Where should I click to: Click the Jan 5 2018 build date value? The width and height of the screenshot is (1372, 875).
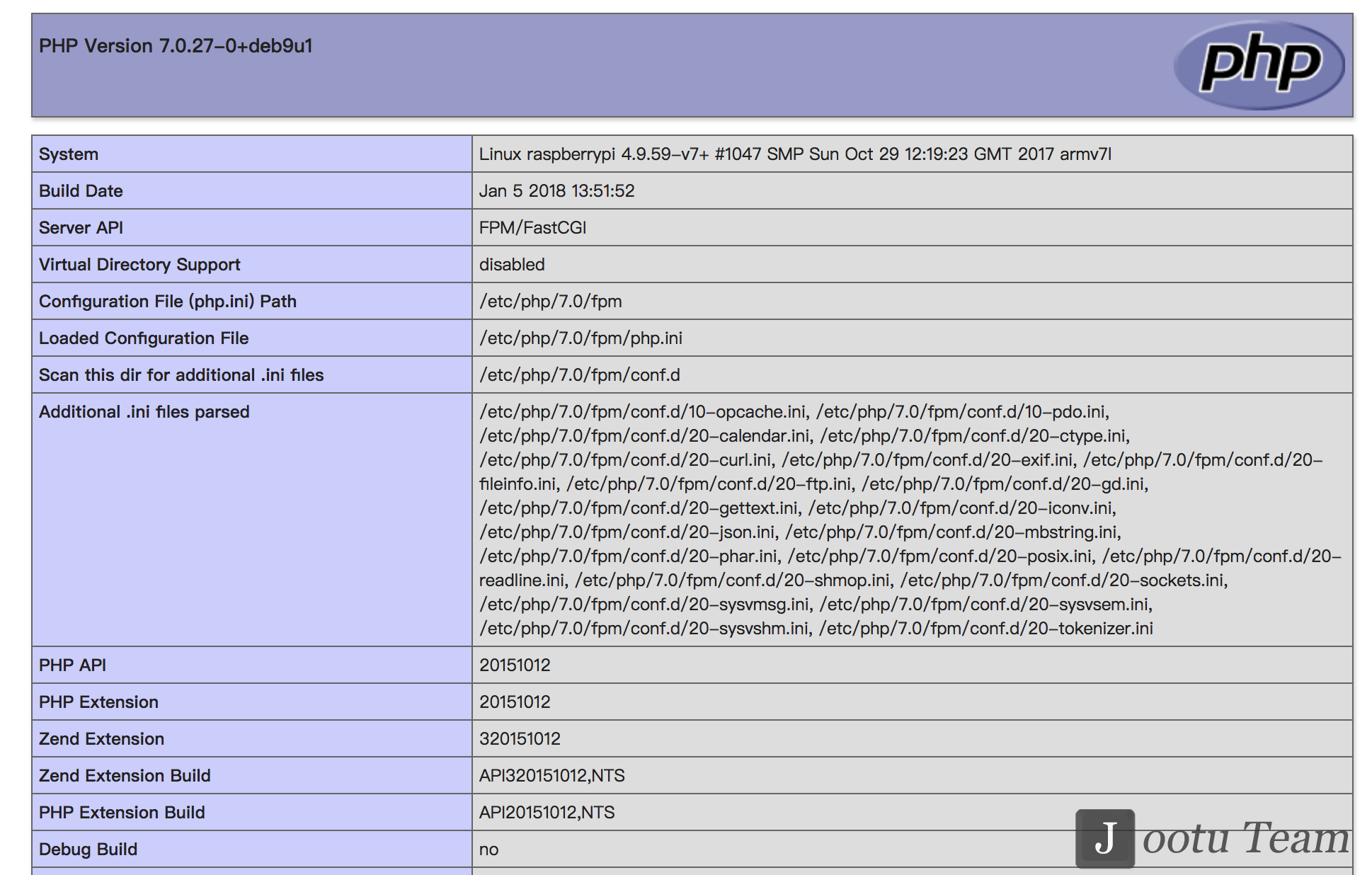(x=556, y=191)
